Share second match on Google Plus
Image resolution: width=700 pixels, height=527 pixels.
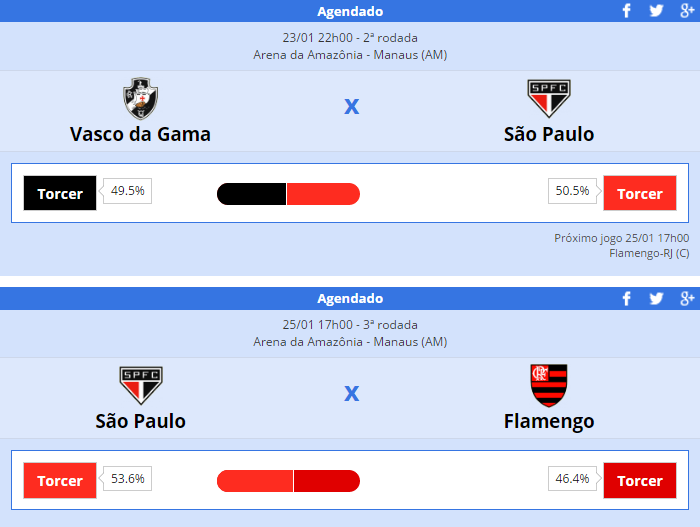687,298
